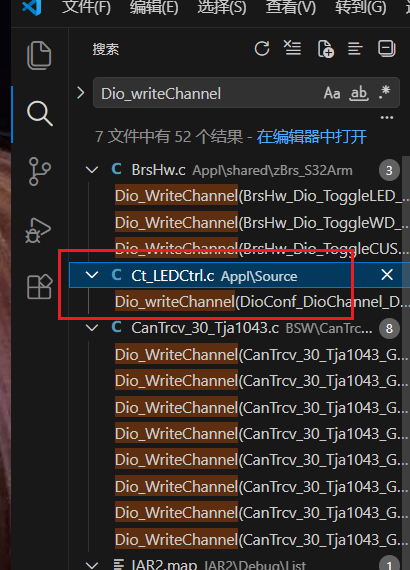Open the 选择(S) menu
The height and width of the screenshot is (570, 410).
click(x=222, y=7)
